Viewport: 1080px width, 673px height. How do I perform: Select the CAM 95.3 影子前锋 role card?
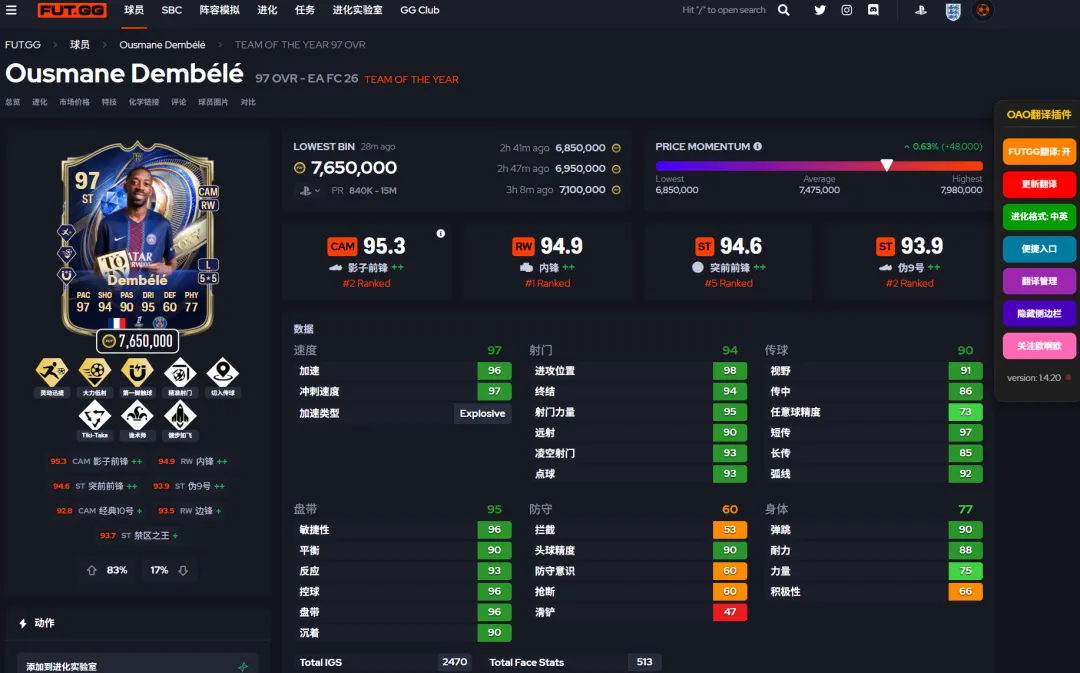pos(366,262)
